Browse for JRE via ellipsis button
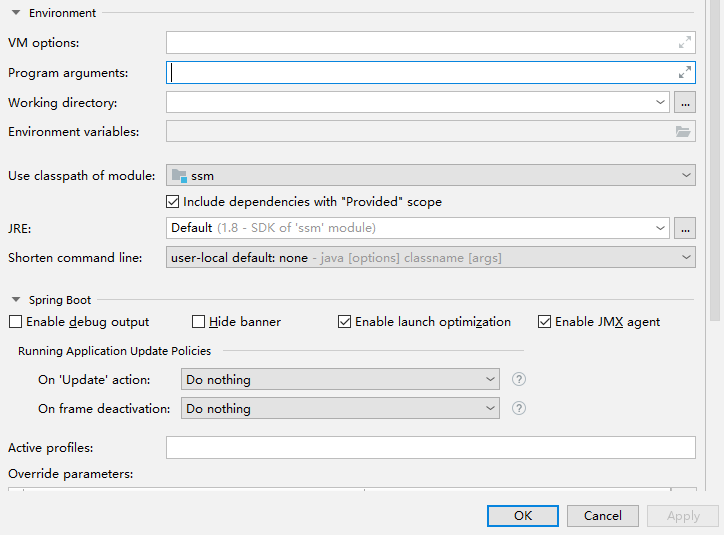The width and height of the screenshot is (724, 535). pyautogui.click(x=685, y=228)
